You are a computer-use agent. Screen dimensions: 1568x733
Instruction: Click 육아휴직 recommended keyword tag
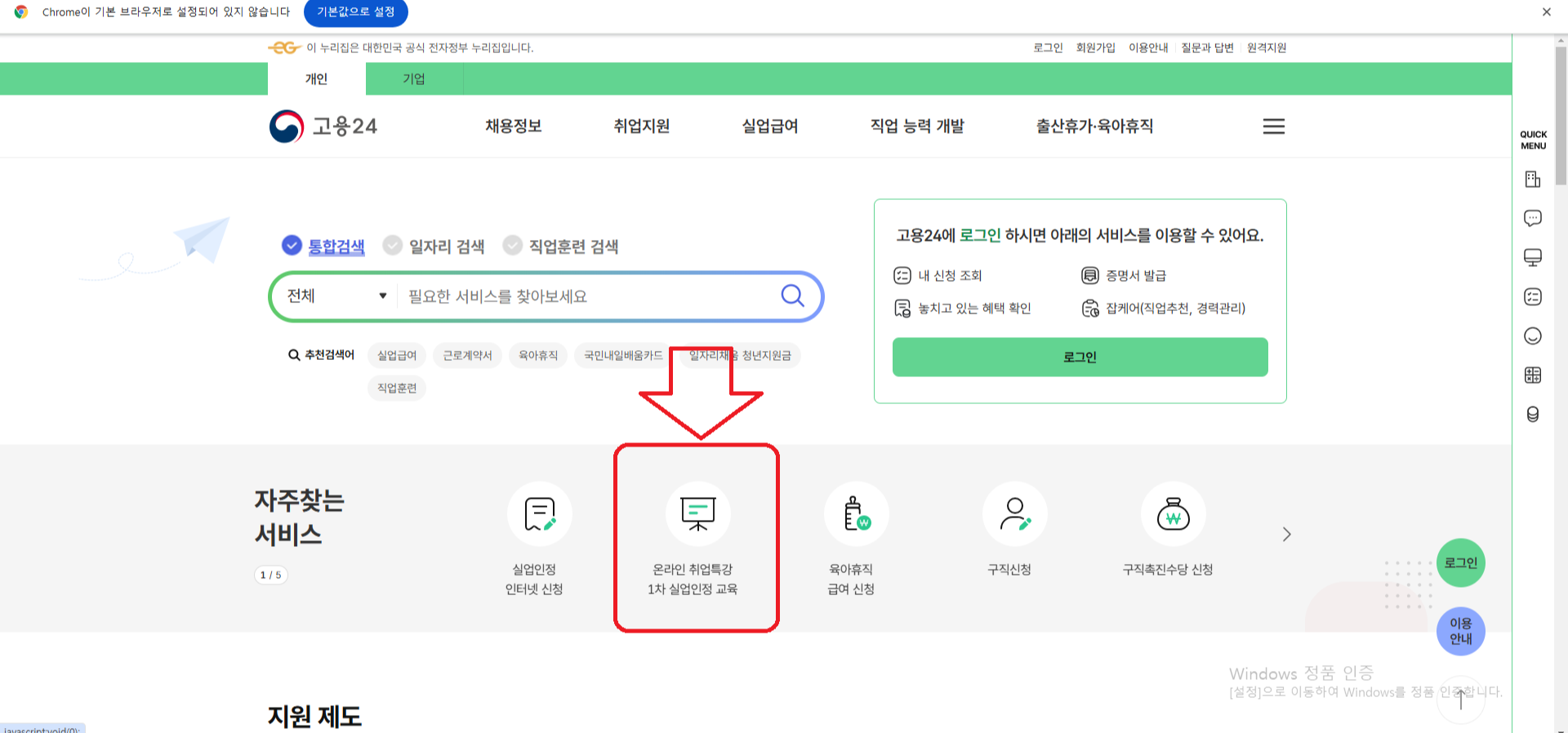coord(538,355)
